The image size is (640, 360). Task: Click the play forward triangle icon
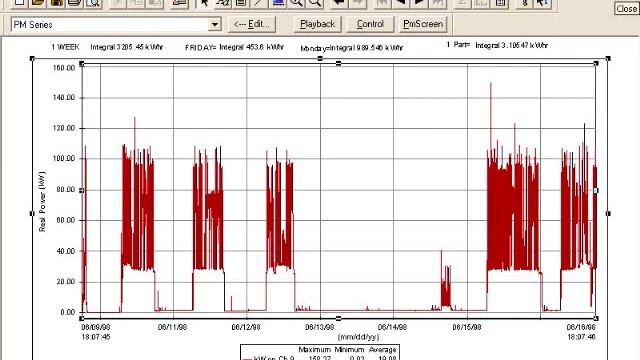point(419,3)
